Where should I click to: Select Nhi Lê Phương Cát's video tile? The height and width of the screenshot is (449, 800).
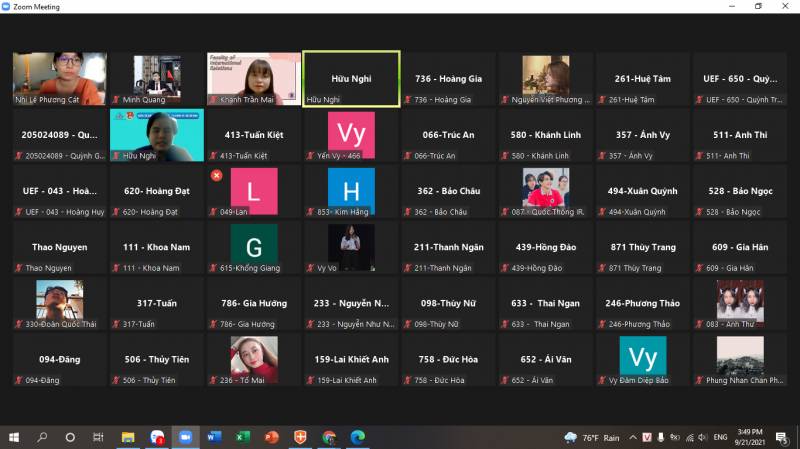(59, 78)
